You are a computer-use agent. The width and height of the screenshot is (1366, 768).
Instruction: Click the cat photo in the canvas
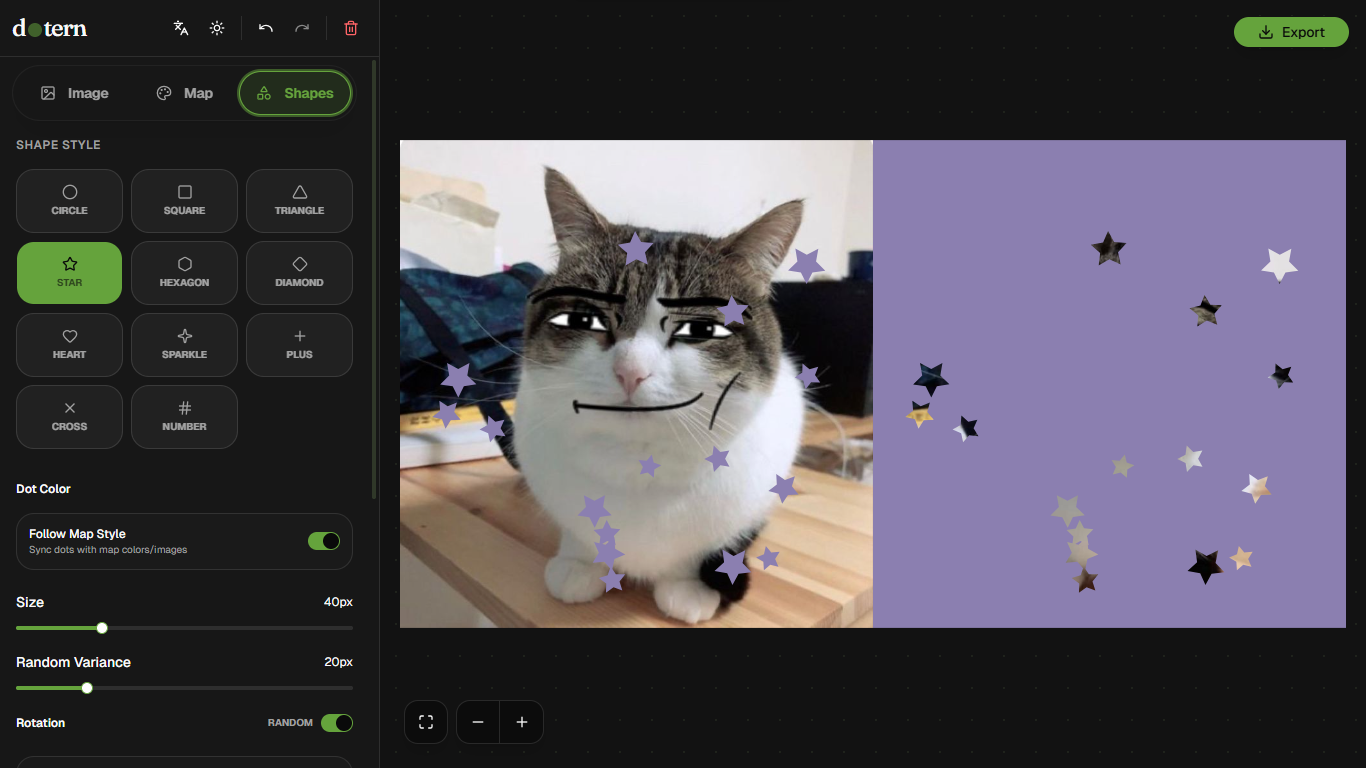coord(636,384)
